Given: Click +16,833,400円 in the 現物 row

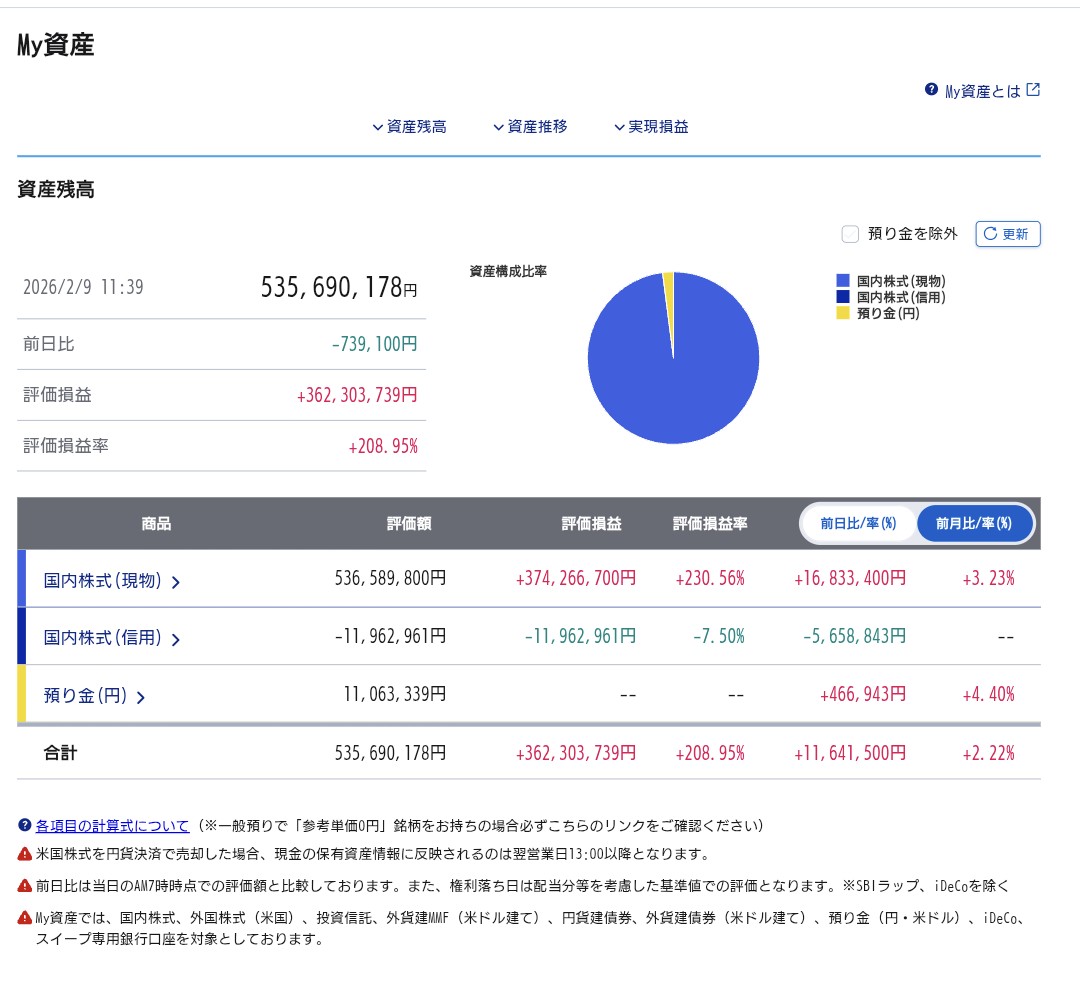Looking at the screenshot, I should (850, 578).
